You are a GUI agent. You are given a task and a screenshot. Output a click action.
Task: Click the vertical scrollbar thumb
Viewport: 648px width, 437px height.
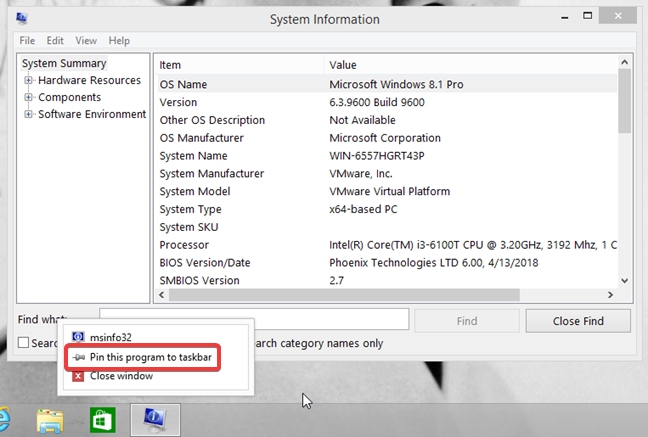[624, 101]
